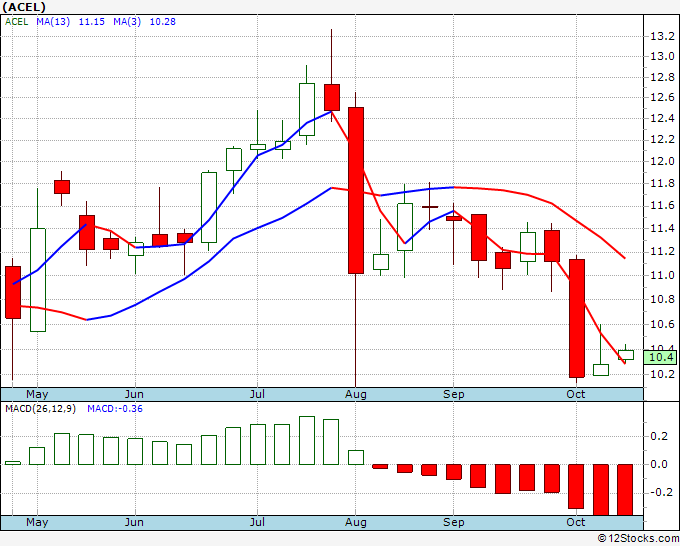
Task: Select the 10.8 price axis label
Action: [x=662, y=299]
